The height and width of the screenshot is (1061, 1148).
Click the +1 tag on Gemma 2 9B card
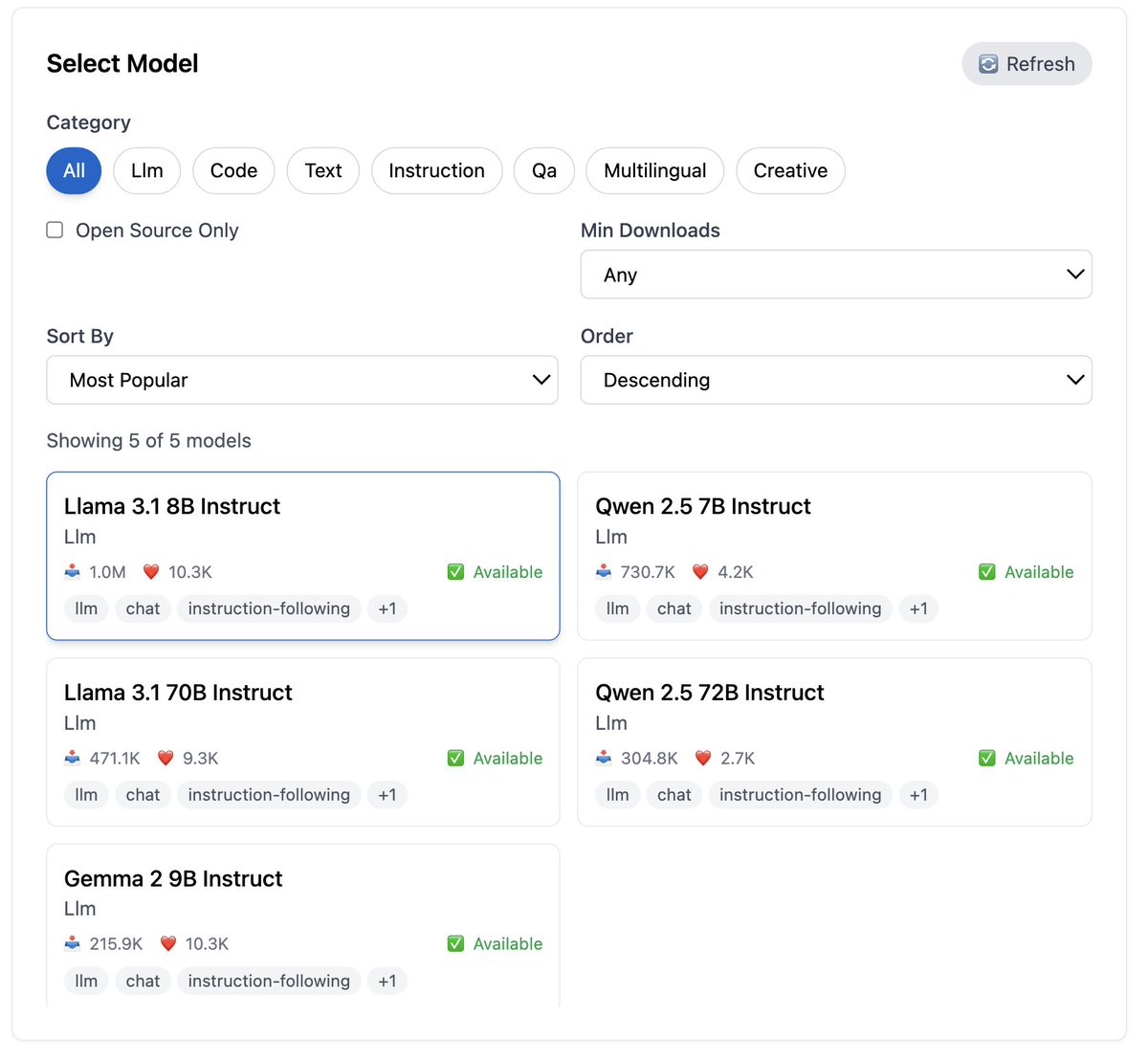[x=387, y=981]
